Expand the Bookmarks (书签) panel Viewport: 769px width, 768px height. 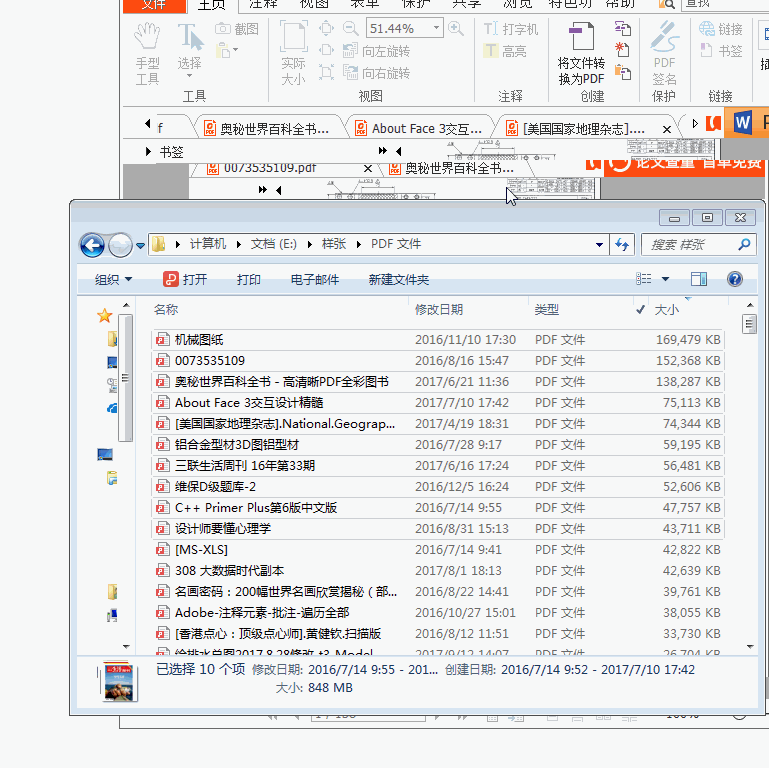148,152
